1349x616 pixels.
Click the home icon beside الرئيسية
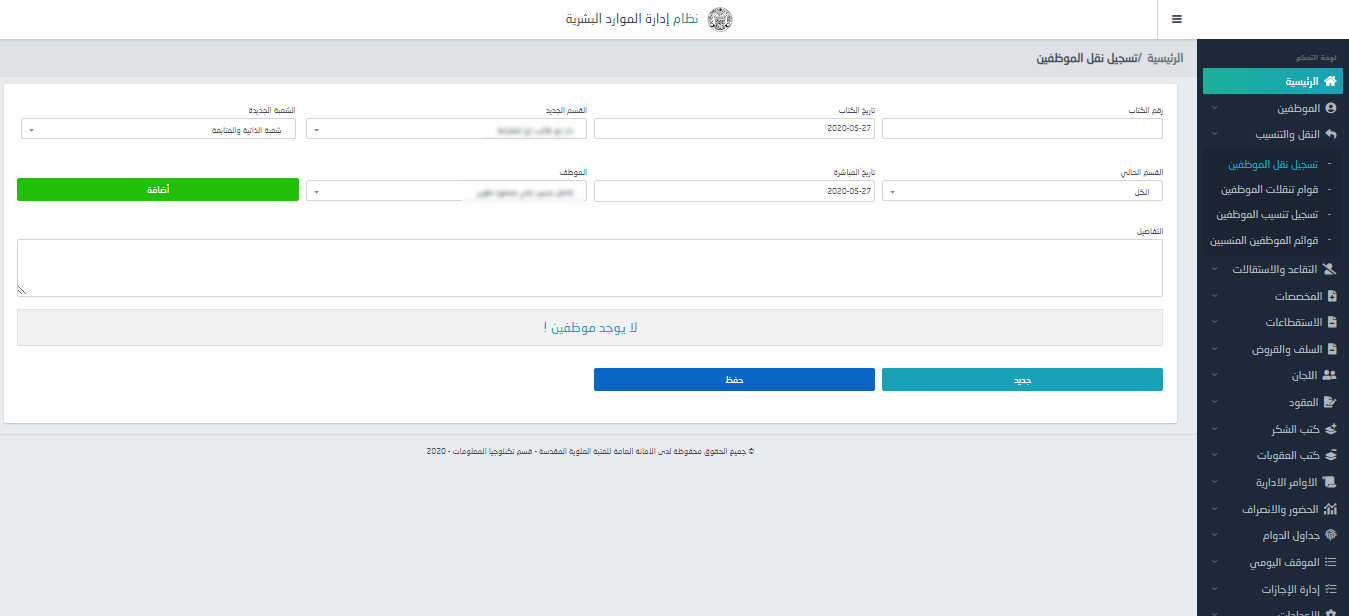(1330, 82)
